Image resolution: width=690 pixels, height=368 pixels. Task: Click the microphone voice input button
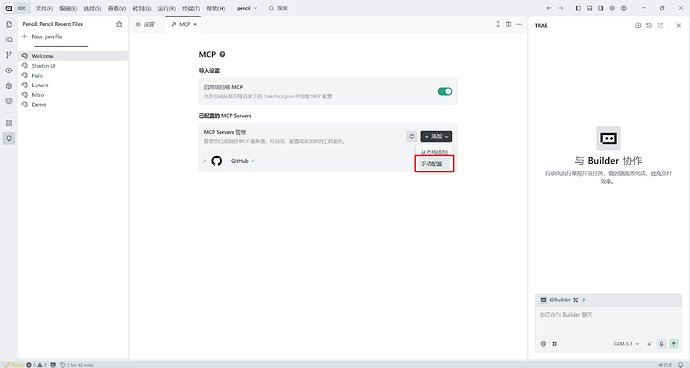click(661, 344)
